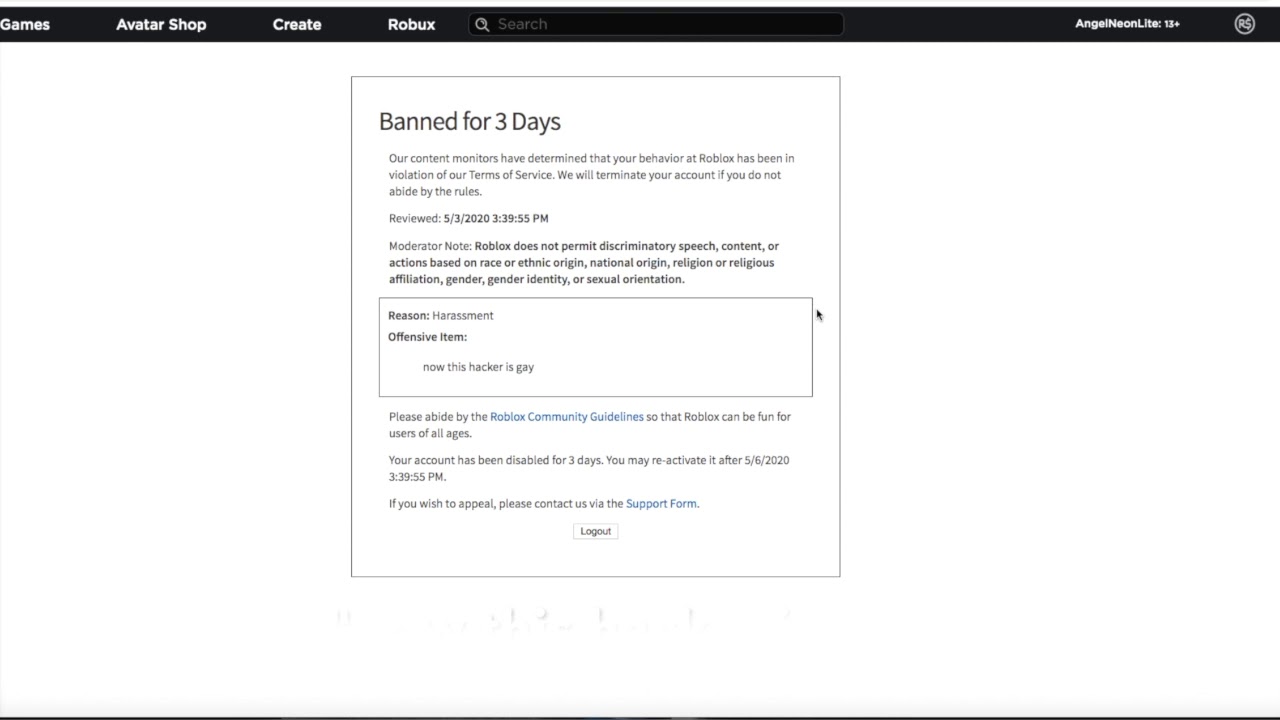The width and height of the screenshot is (1280, 720).
Task: Click the Reason: Harassment text
Action: click(x=441, y=316)
